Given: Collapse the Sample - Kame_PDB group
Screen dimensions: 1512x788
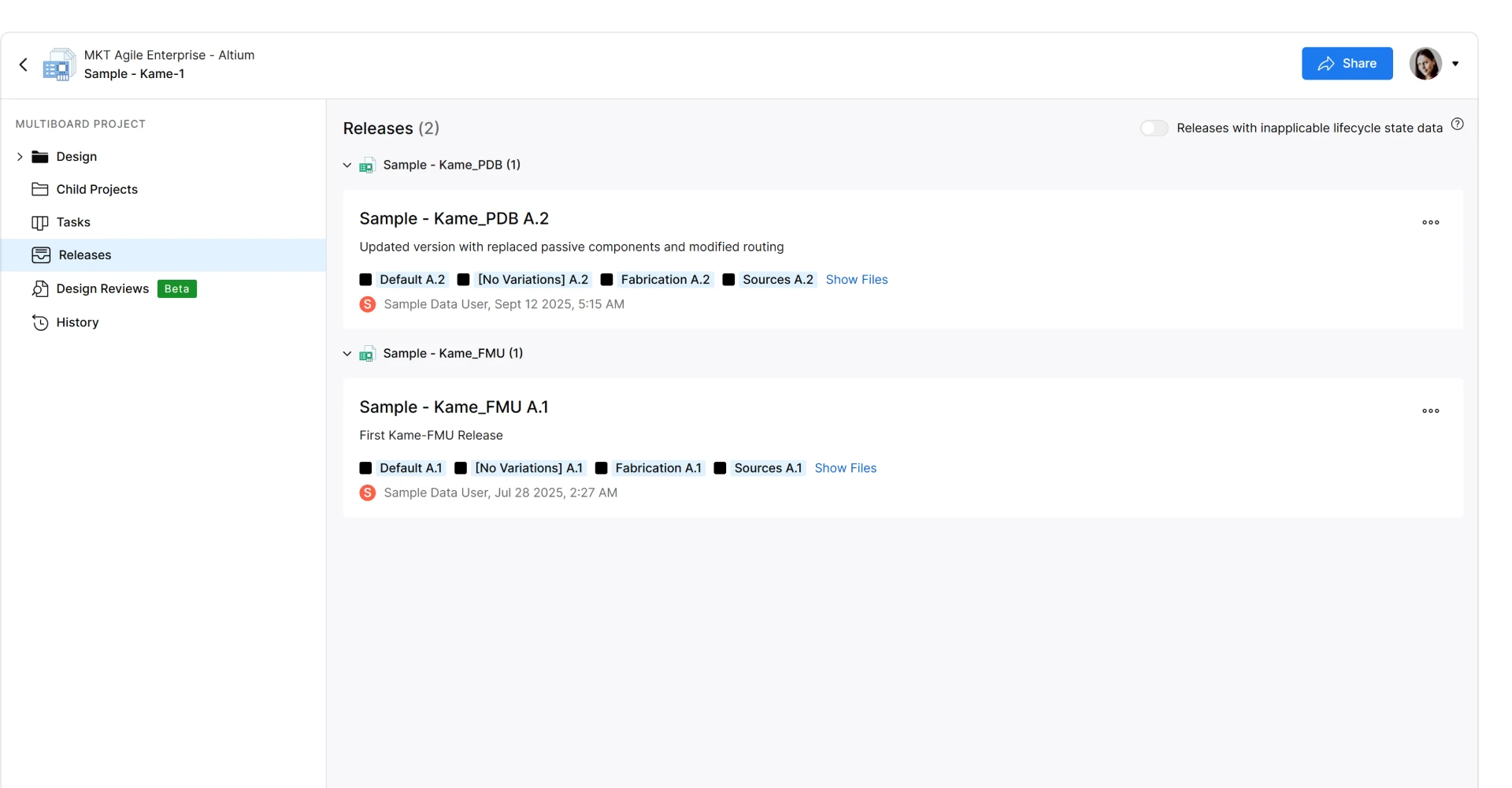Looking at the screenshot, I should 347,165.
